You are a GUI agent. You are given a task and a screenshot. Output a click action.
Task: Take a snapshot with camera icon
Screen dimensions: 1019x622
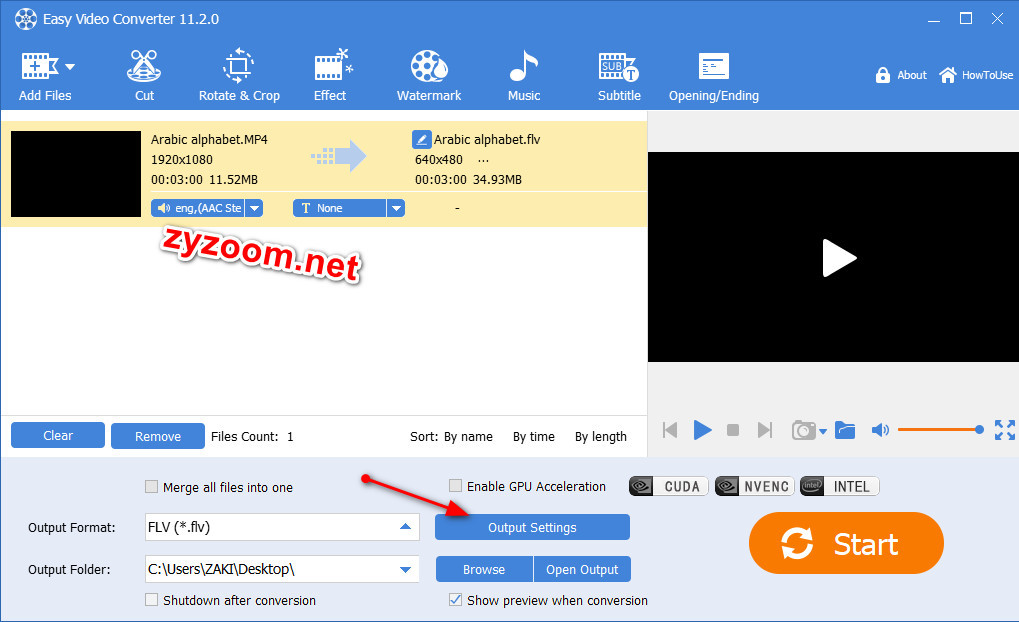click(803, 430)
